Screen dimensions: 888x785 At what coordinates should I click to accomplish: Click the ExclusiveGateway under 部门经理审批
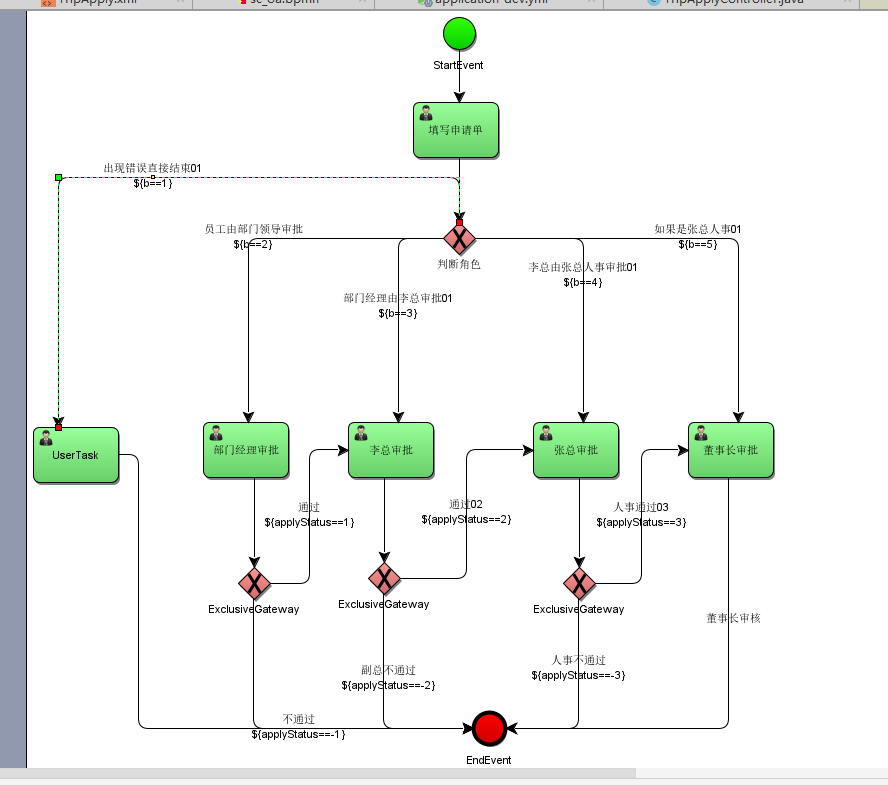pos(255,583)
